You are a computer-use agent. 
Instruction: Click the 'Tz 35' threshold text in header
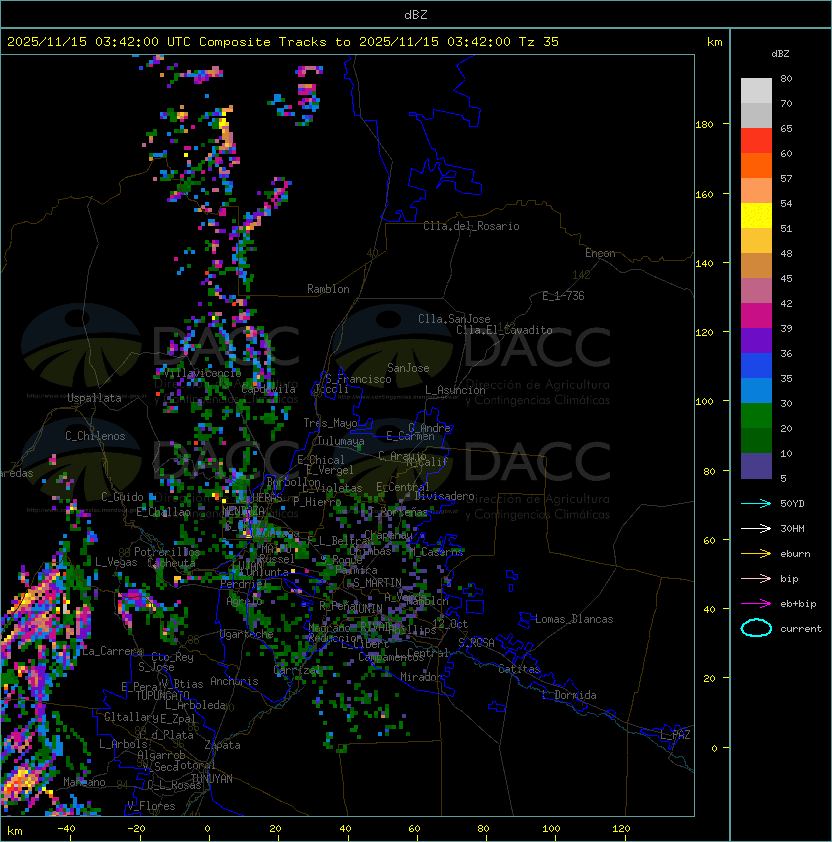[539, 42]
